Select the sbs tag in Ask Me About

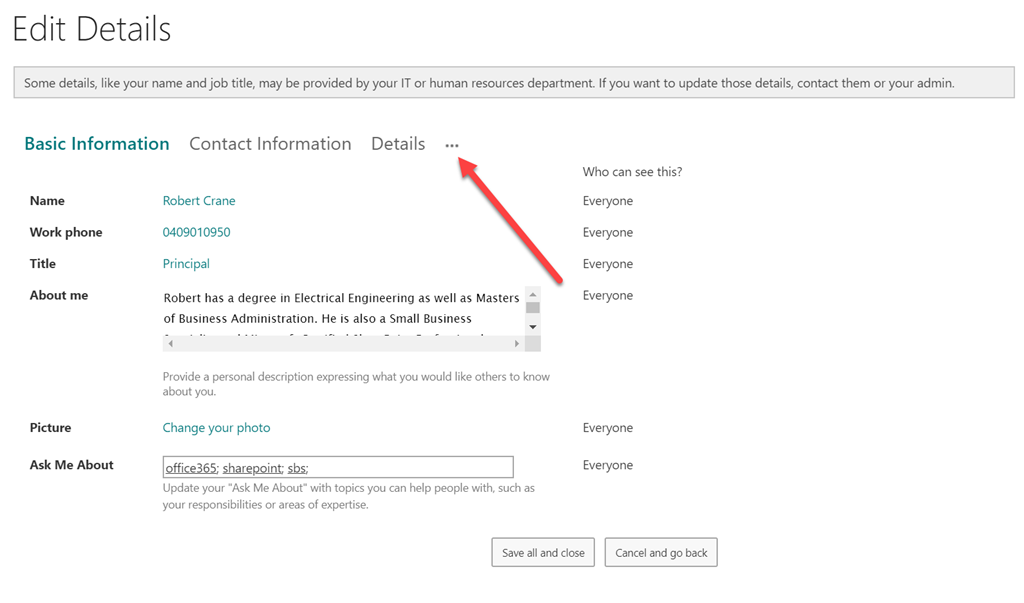297,468
